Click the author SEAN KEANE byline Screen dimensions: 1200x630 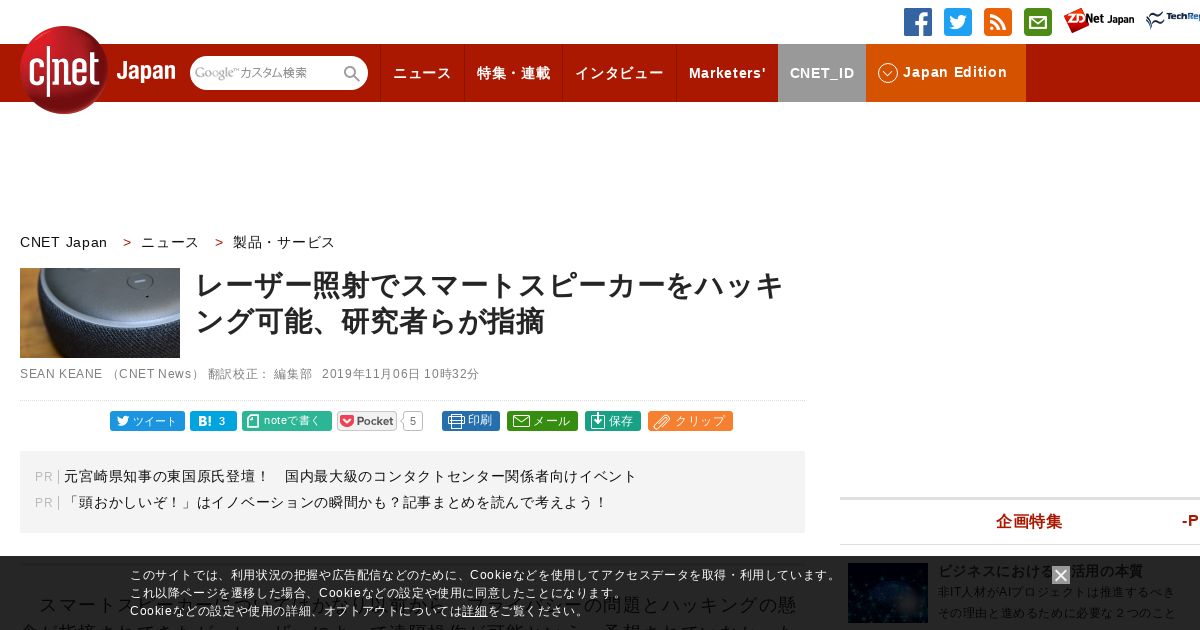(61, 374)
